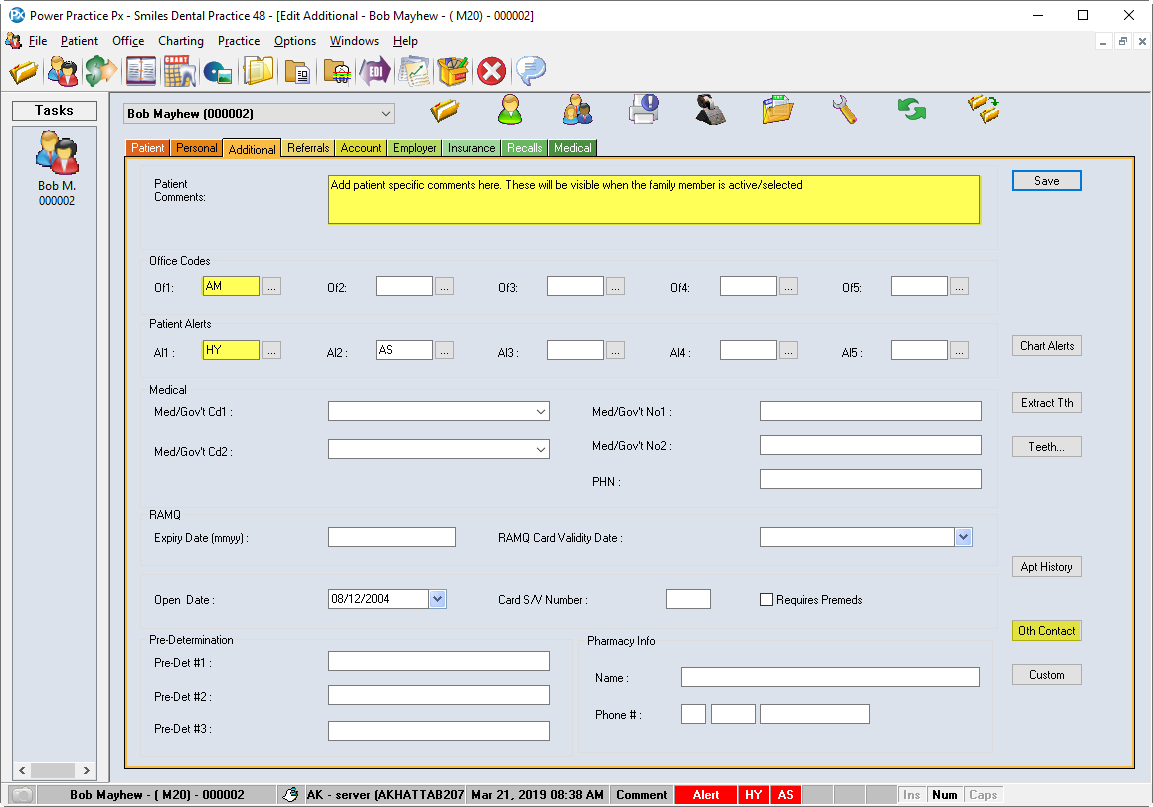Open the appointment book icon

(x=140, y=72)
